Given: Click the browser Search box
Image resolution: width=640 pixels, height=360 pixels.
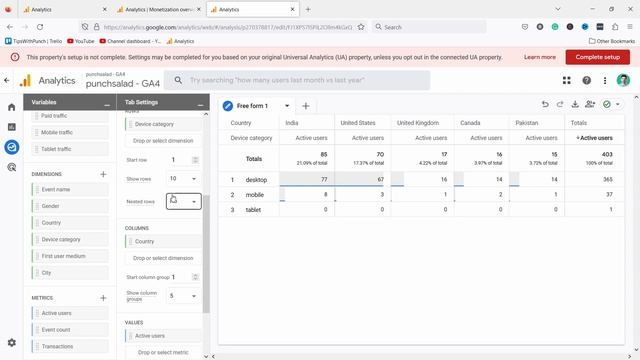Looking at the screenshot, I should [x=429, y=27].
